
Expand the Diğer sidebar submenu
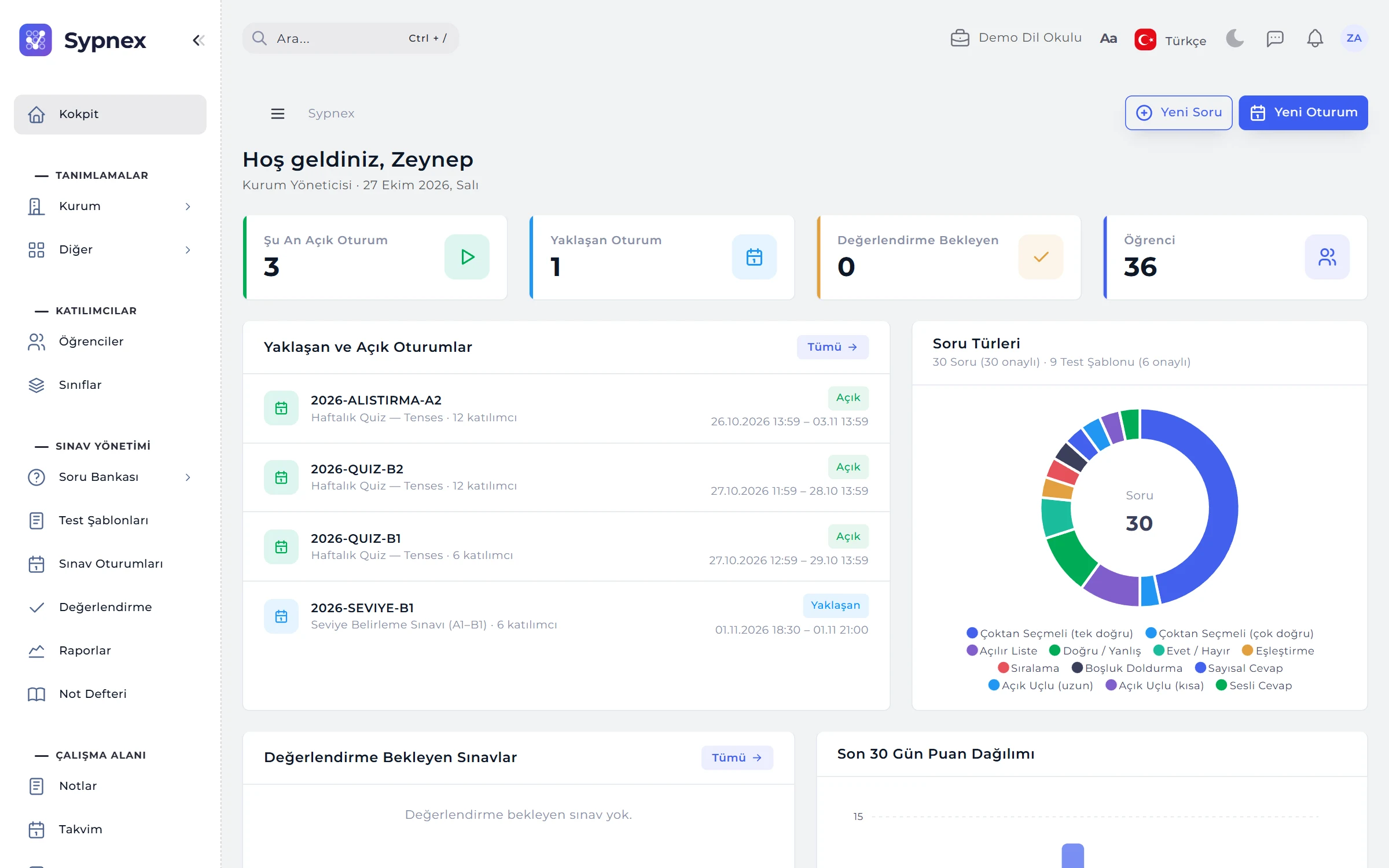(x=110, y=250)
